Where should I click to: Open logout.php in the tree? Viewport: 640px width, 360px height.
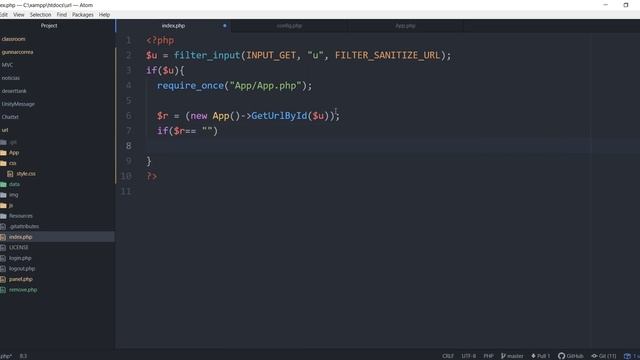pos(22,269)
